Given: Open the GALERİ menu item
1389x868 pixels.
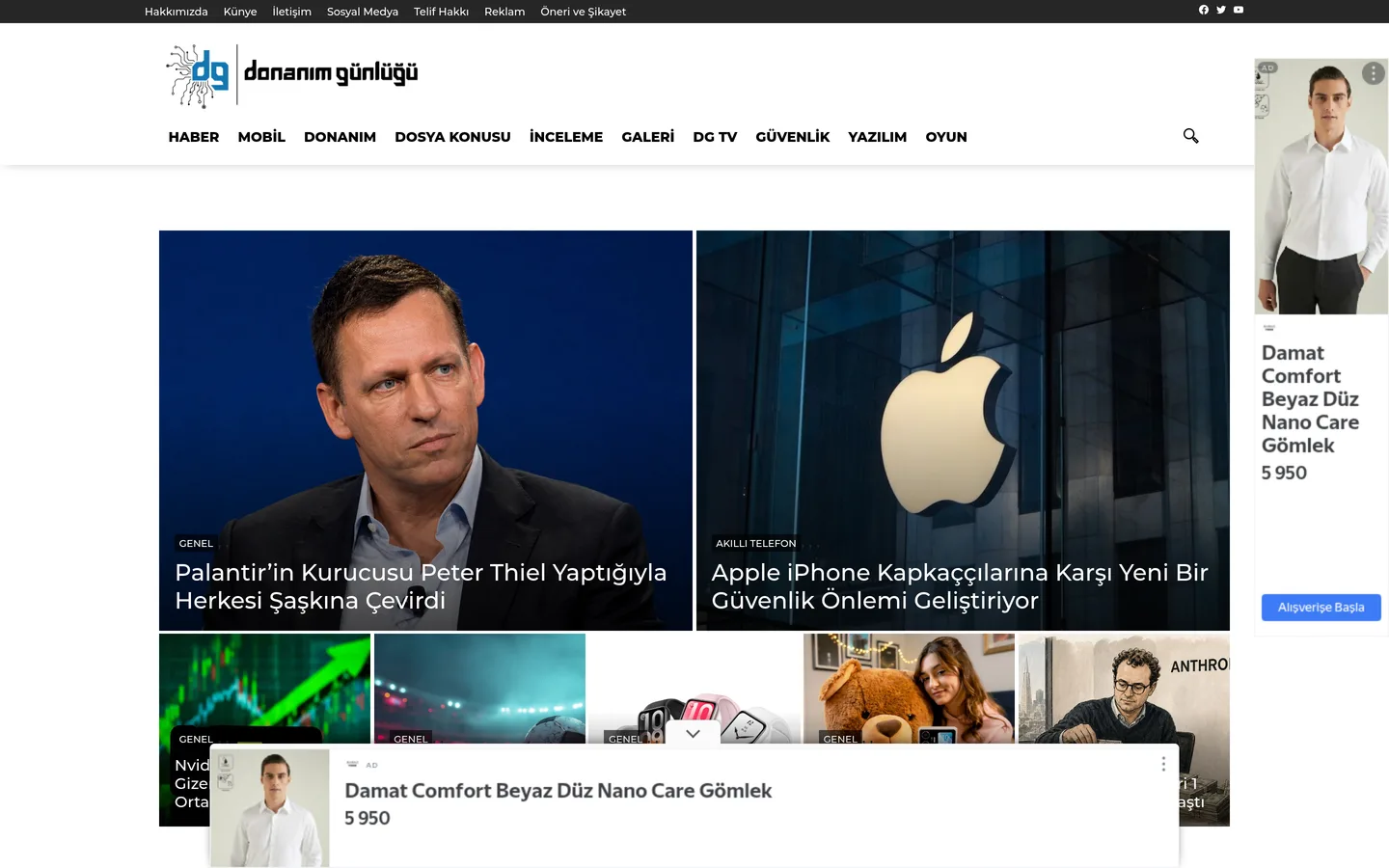Looking at the screenshot, I should pyautogui.click(x=648, y=137).
